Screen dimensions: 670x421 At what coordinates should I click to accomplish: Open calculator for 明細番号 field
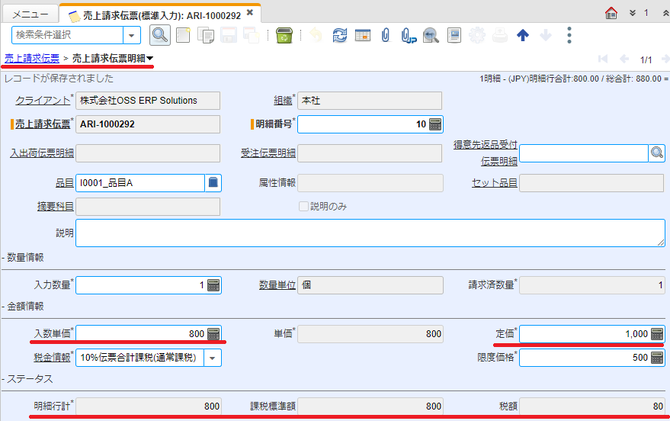[435, 124]
